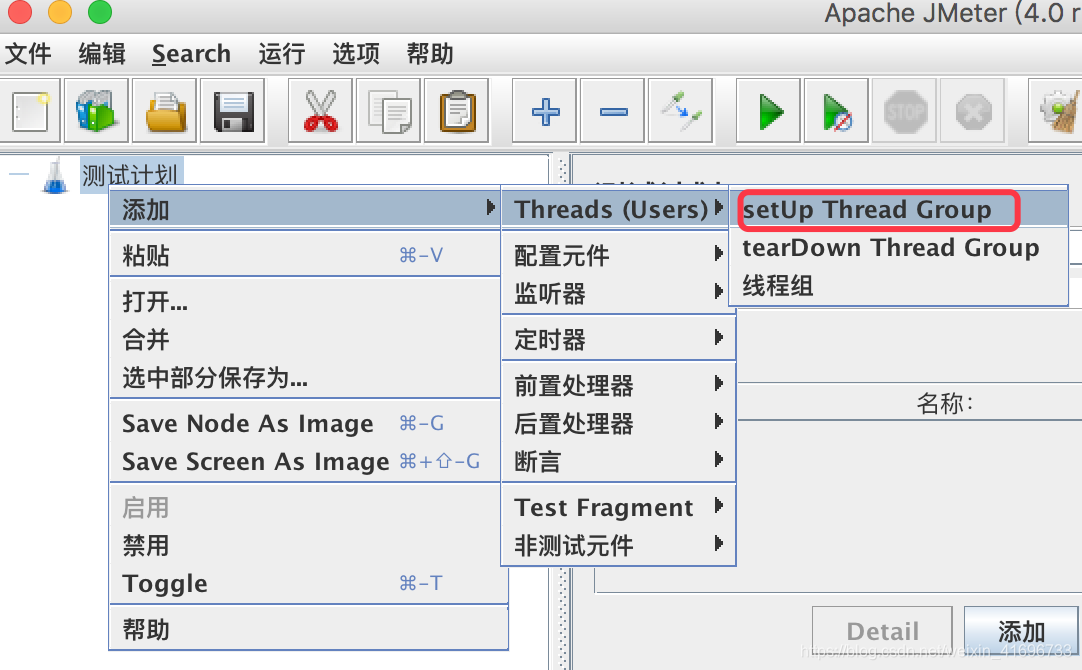Expand the 添加 context submenu

point(304,209)
